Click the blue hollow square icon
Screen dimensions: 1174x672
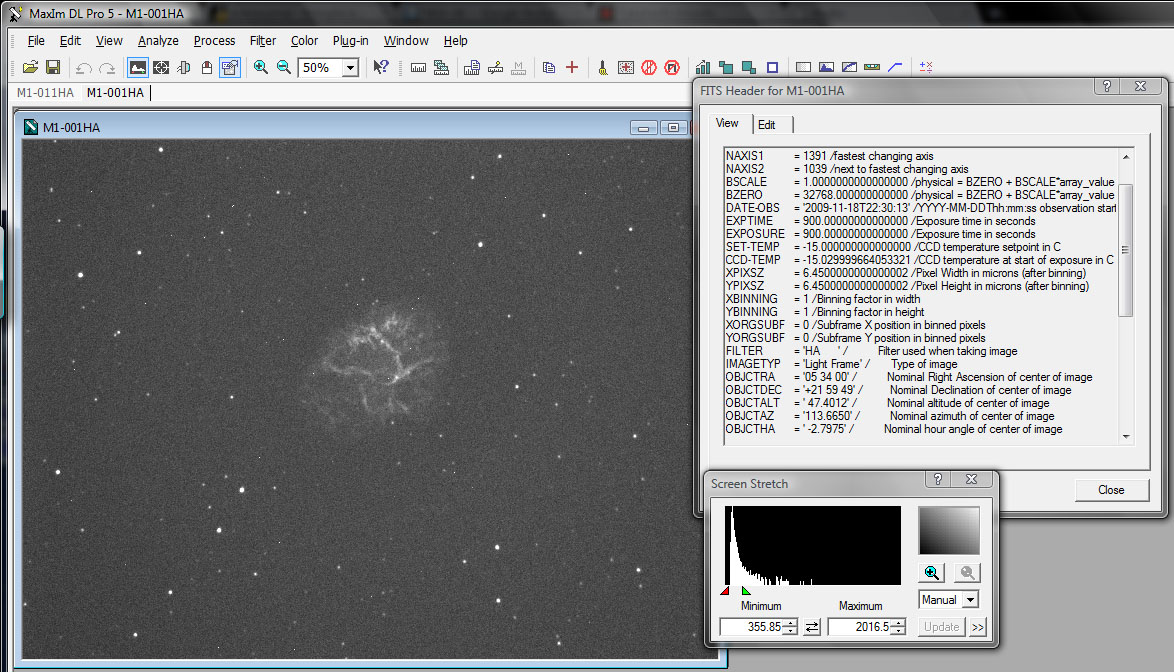pos(773,67)
